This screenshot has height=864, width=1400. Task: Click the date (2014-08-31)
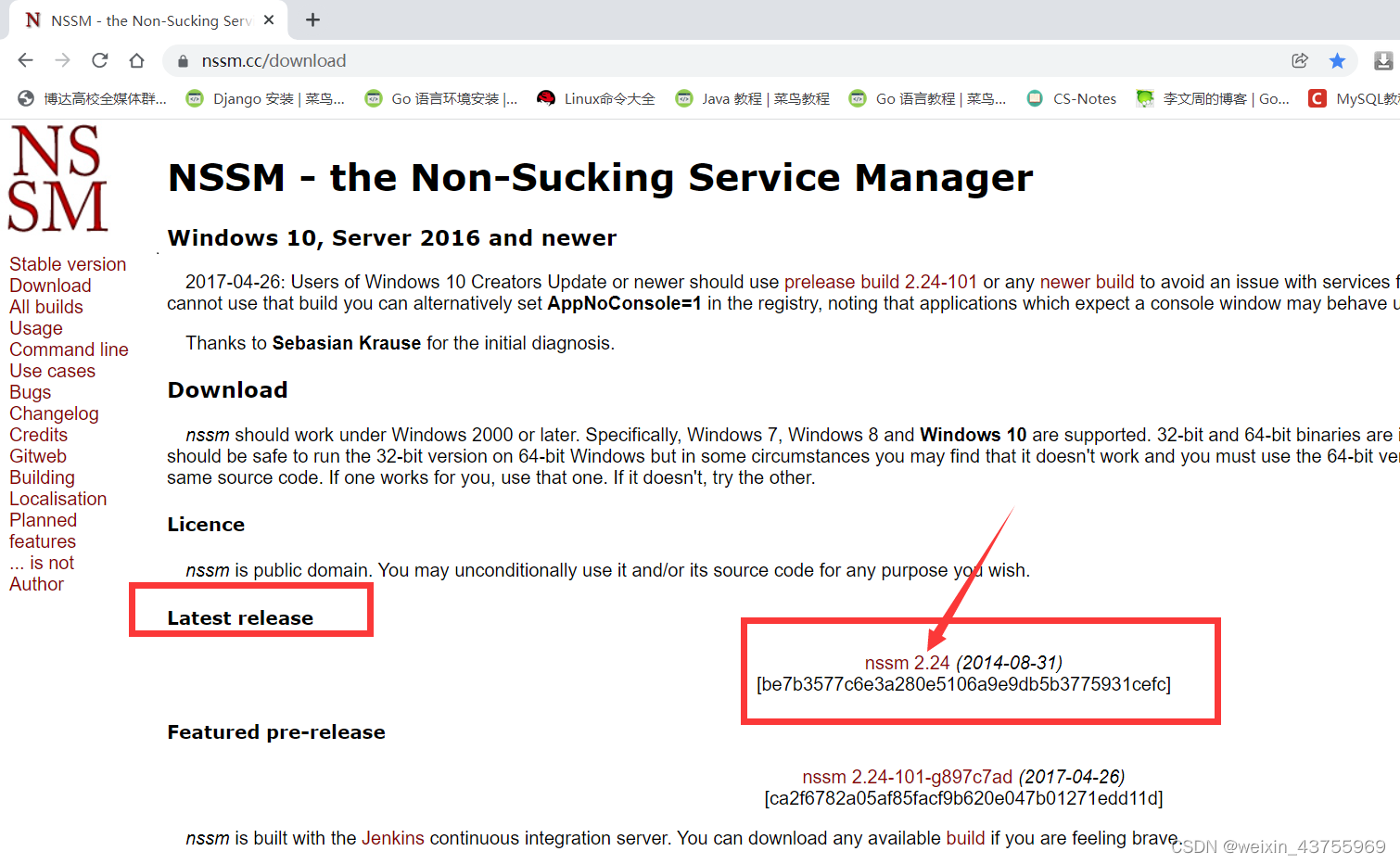pyautogui.click(x=1009, y=663)
